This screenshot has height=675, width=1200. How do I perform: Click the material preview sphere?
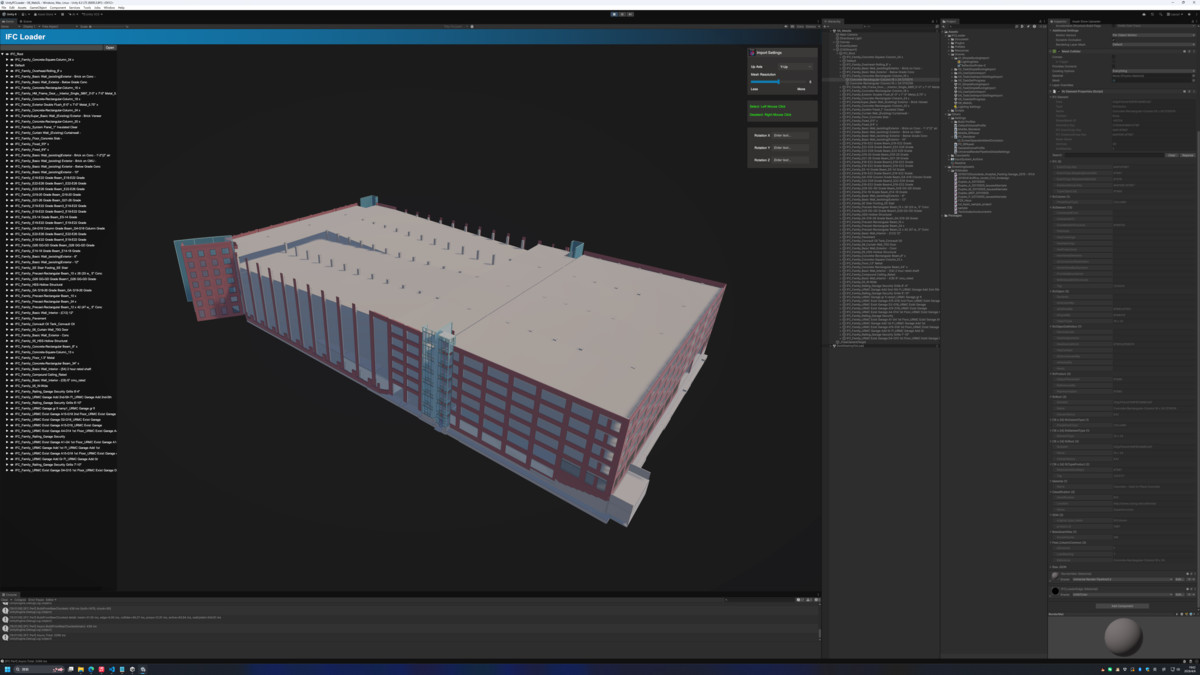coord(1123,637)
